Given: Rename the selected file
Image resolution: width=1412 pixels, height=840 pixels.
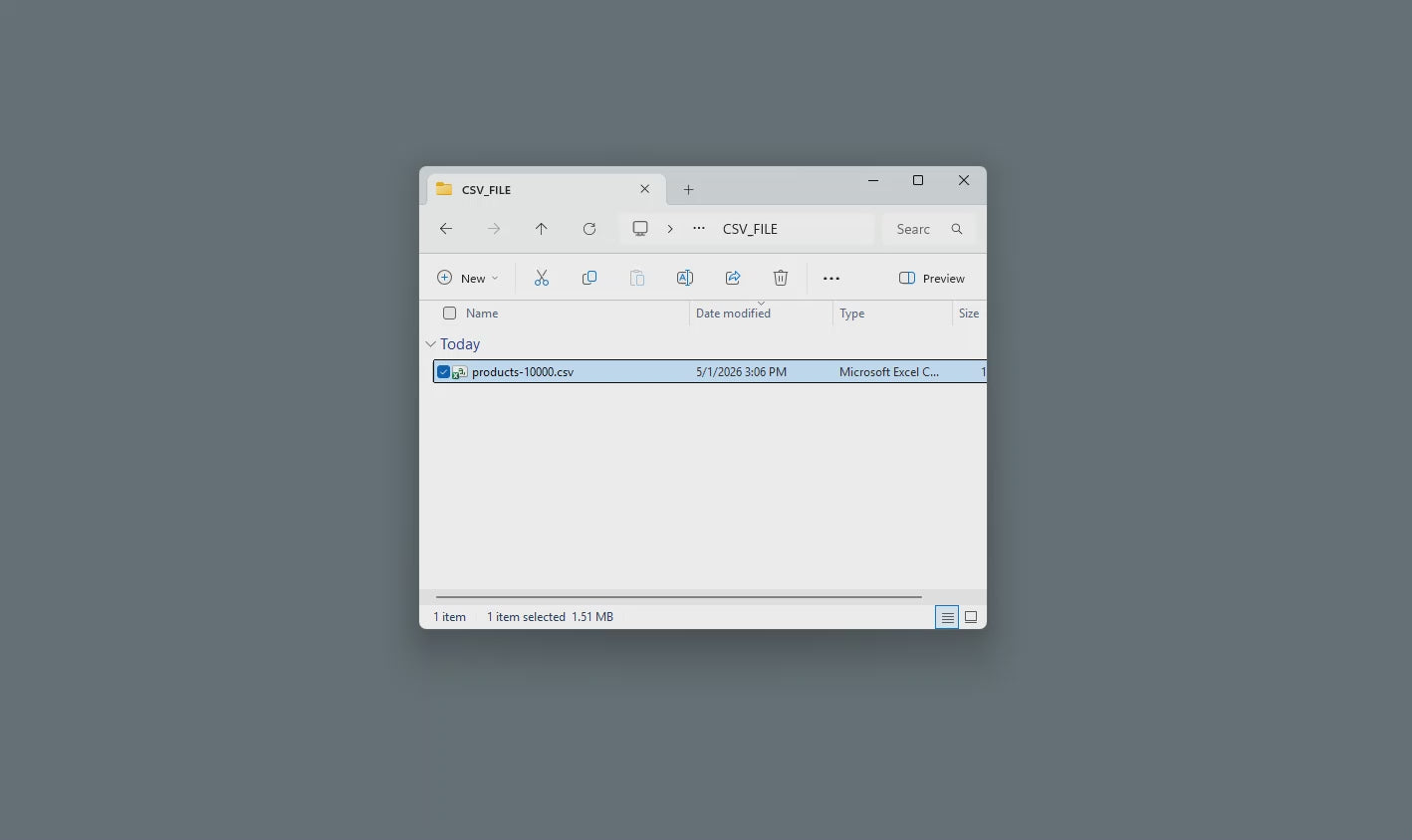Looking at the screenshot, I should [x=685, y=278].
